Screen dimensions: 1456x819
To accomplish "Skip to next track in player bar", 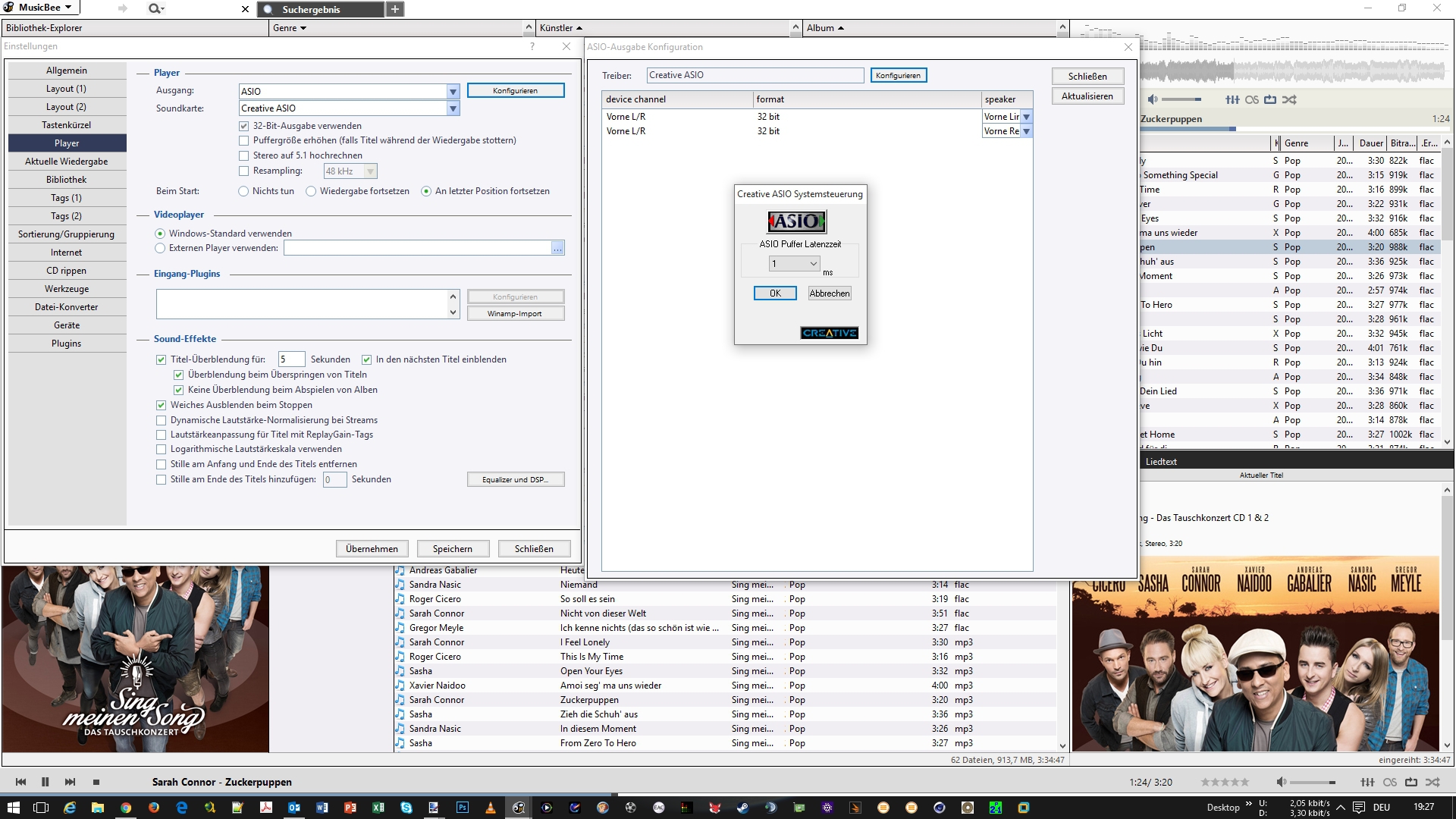I will [x=70, y=782].
